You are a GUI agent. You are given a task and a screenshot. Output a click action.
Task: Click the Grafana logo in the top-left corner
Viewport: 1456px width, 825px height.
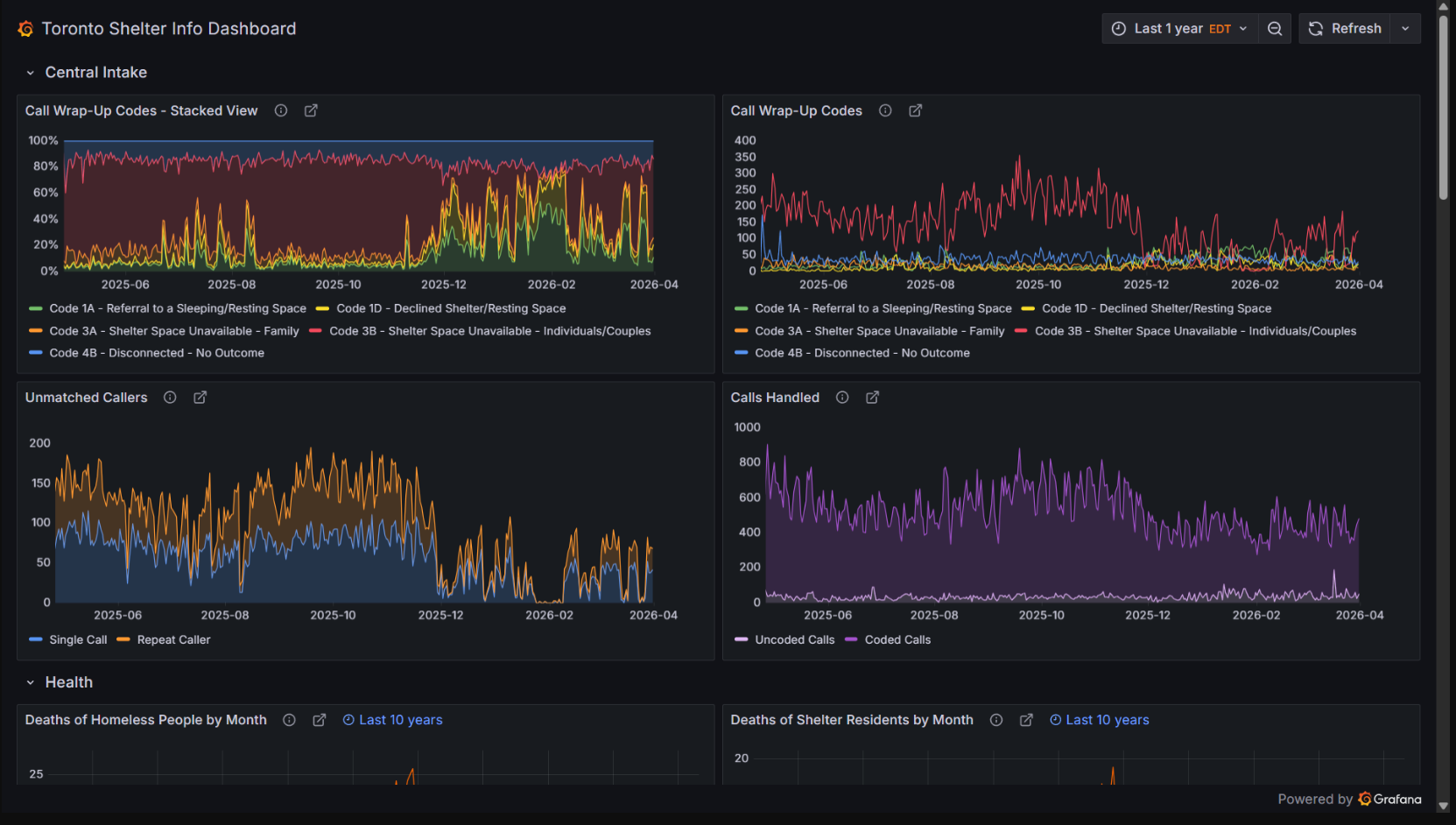pyautogui.click(x=25, y=28)
